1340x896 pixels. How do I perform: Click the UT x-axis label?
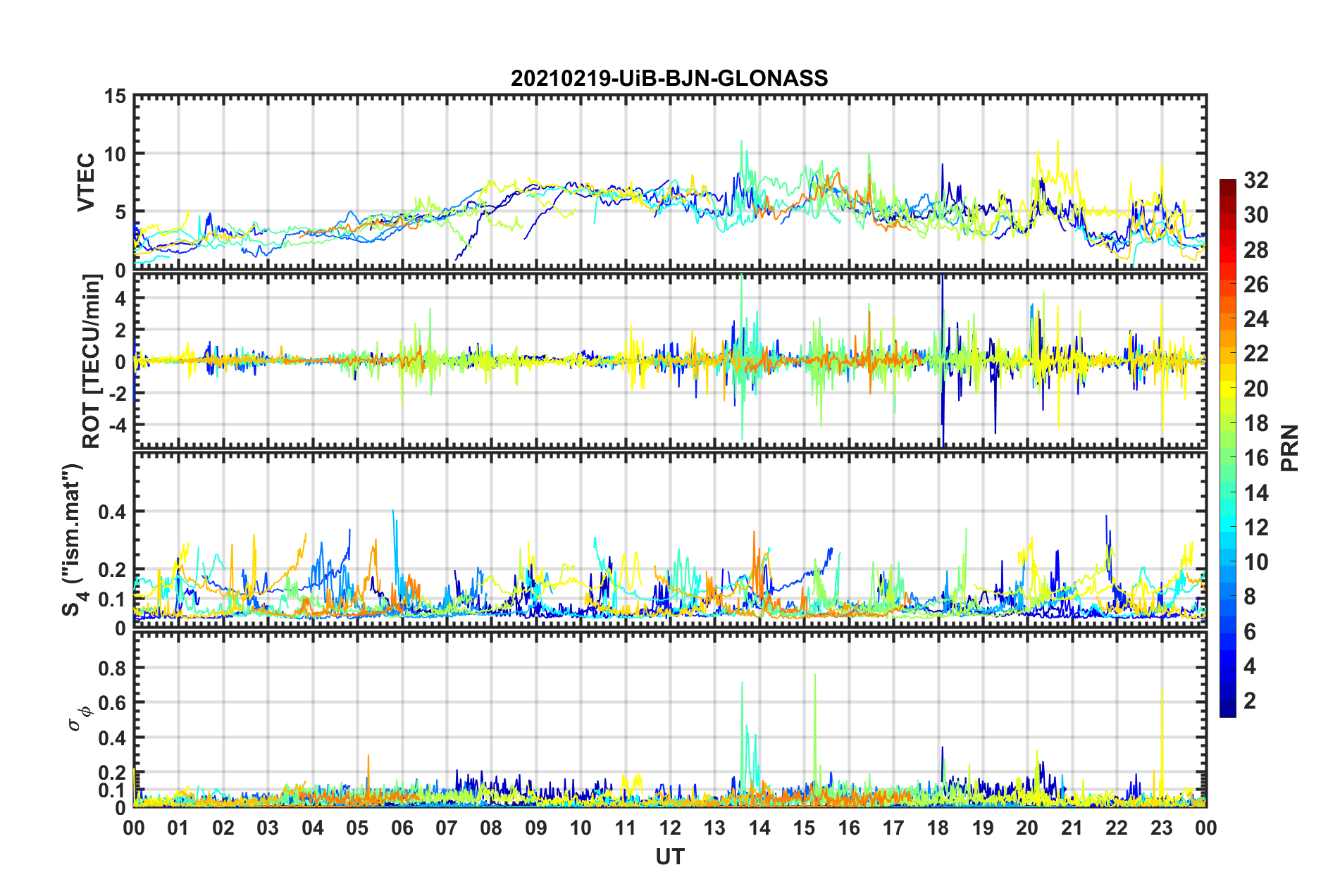pos(670,857)
